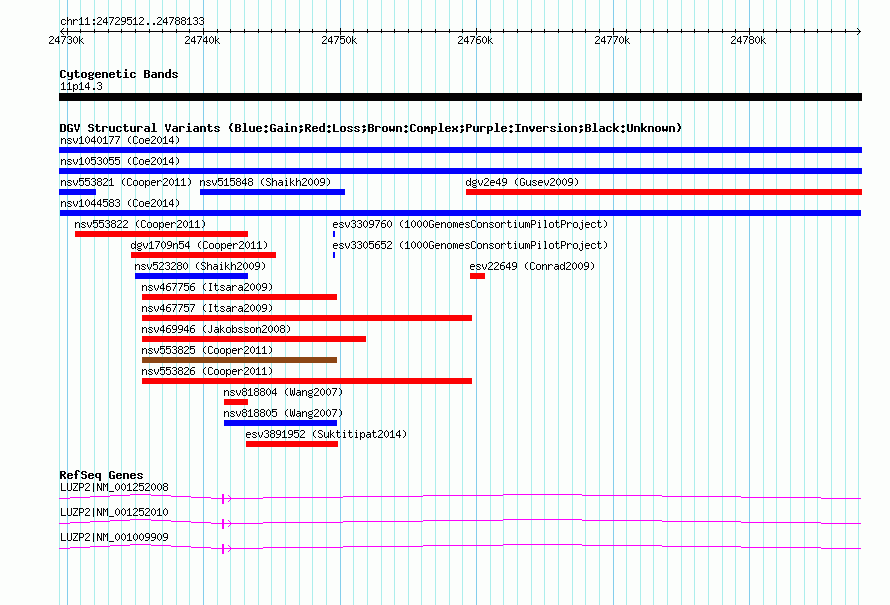Open nsv515848 (Shaikh2009) variant label
The image size is (890, 605).
[x=265, y=182]
